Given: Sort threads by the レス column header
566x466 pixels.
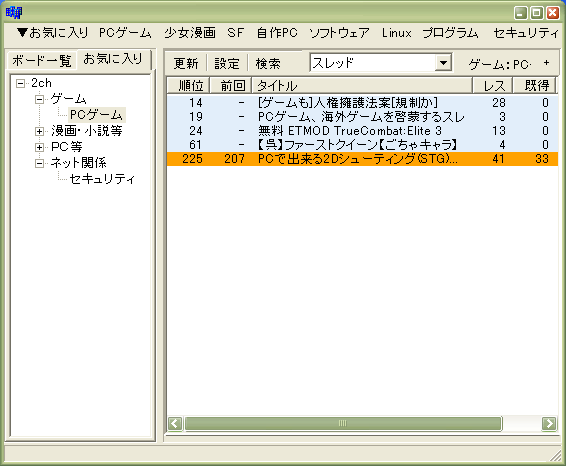Looking at the screenshot, I should point(493,86).
